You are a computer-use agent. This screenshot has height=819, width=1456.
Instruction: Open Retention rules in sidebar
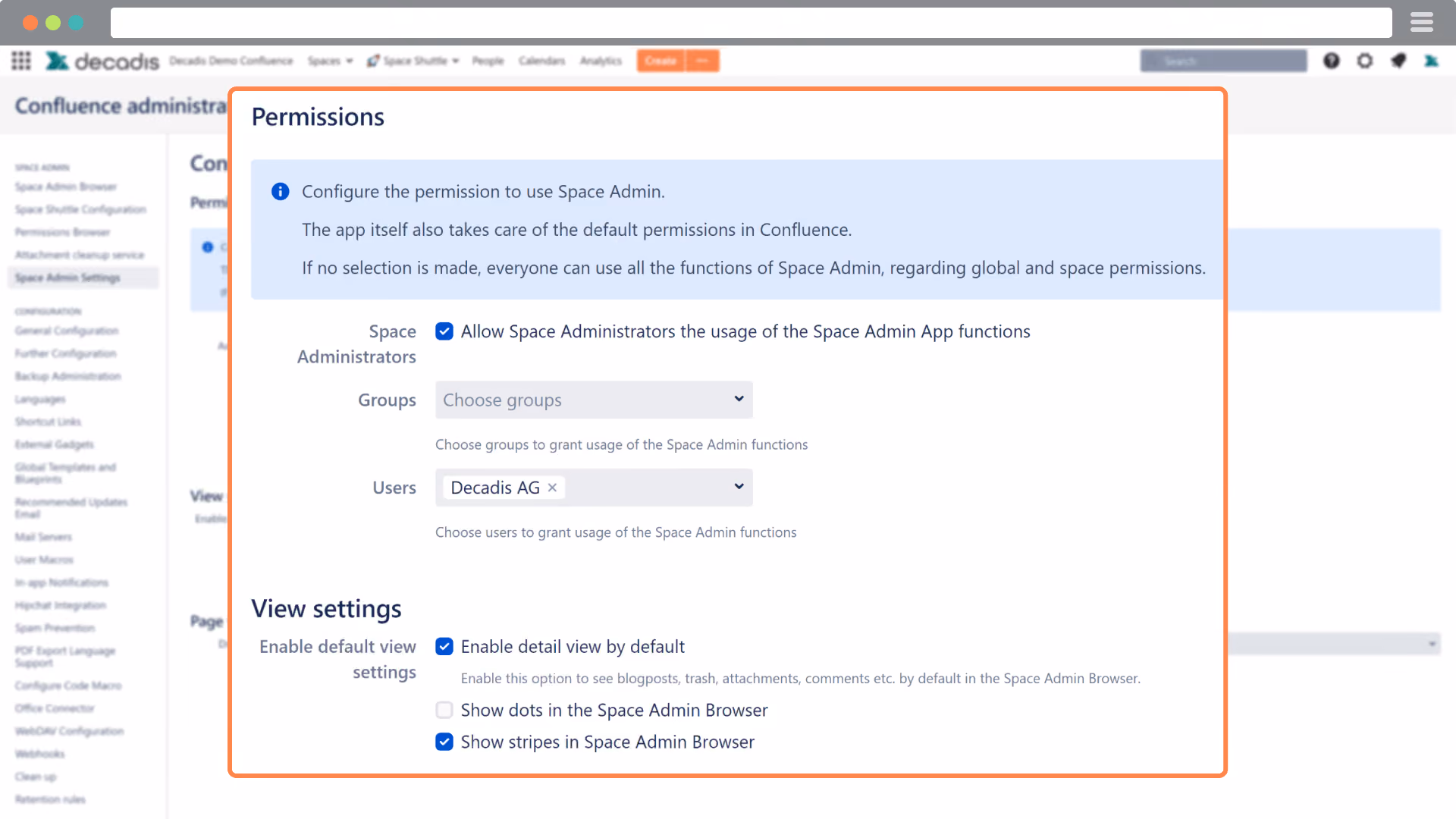click(50, 799)
